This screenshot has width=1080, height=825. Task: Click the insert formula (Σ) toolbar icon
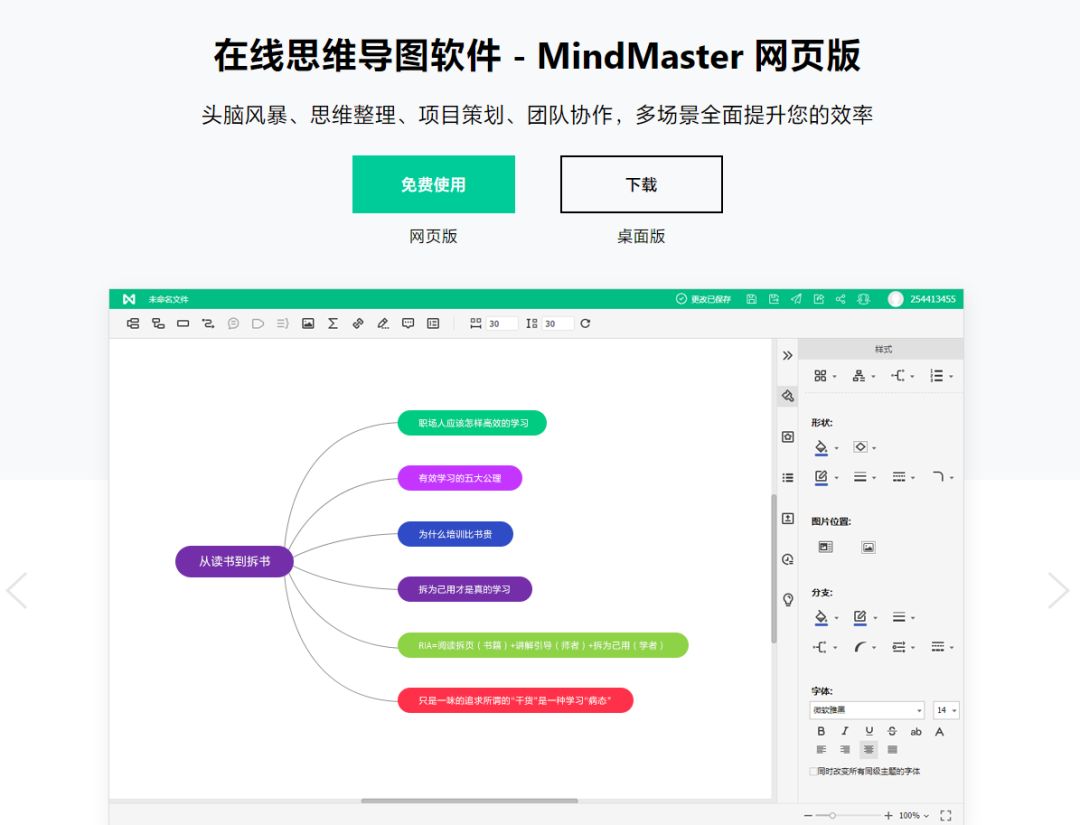[x=332, y=323]
